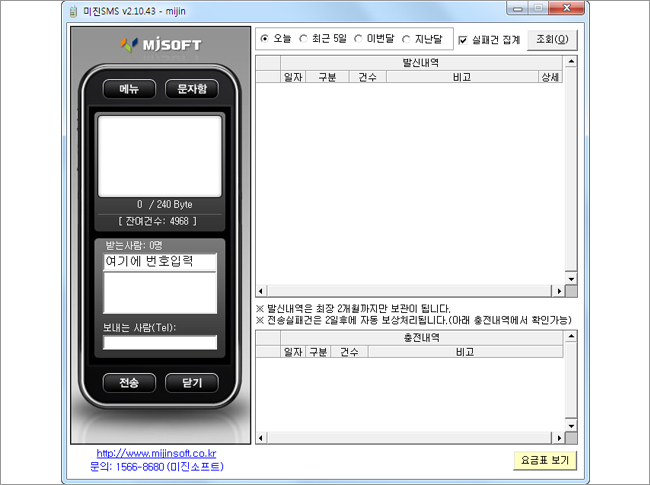
Task: Click 일자 column header in 발신내역
Action: pyautogui.click(x=293, y=77)
